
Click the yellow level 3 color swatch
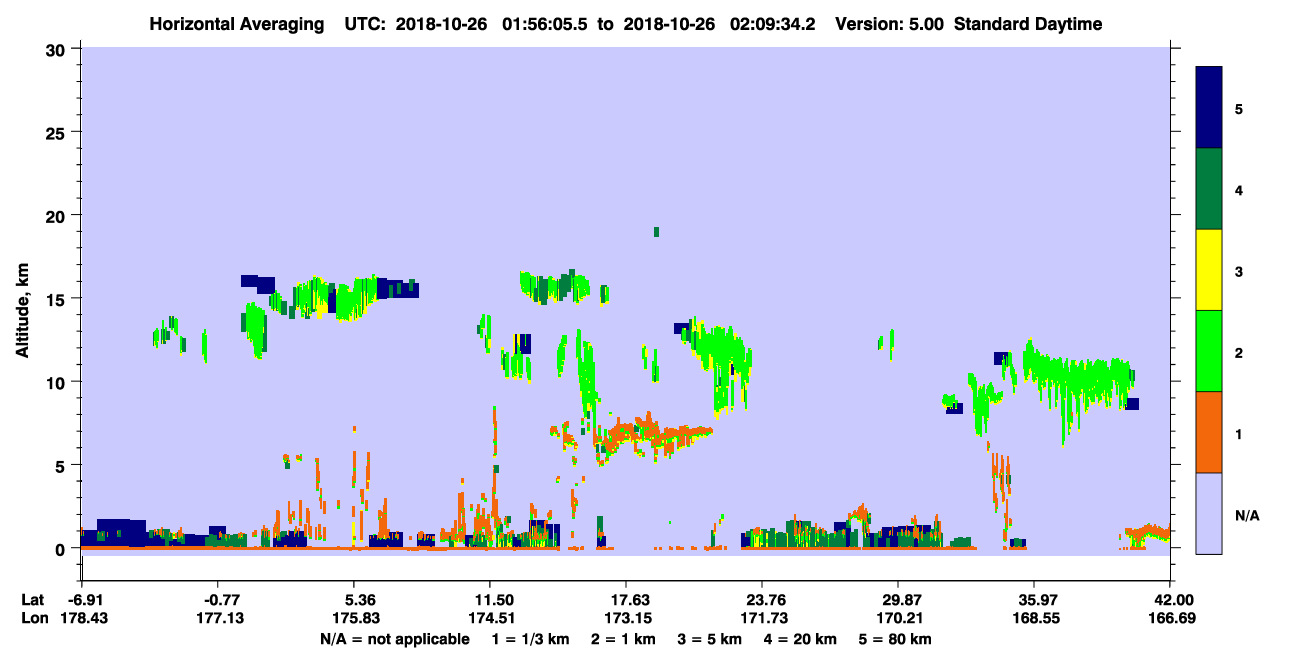(x=1209, y=270)
